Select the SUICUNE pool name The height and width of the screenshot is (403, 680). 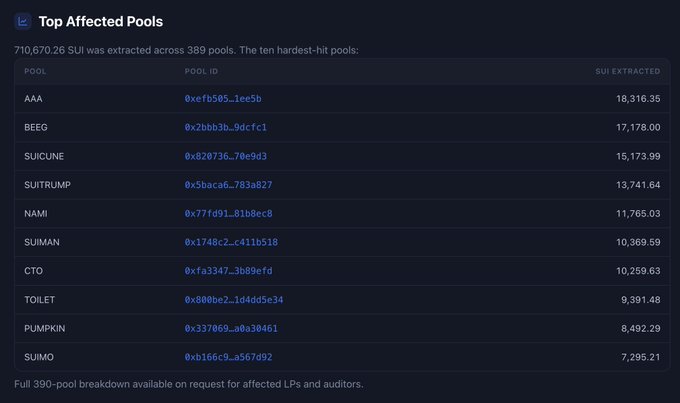point(44,156)
